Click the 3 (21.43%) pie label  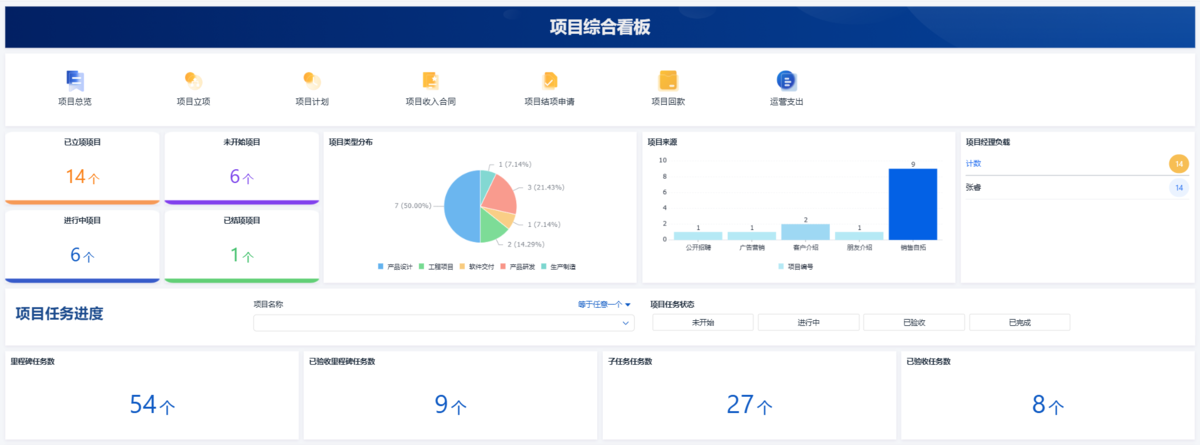click(x=546, y=188)
